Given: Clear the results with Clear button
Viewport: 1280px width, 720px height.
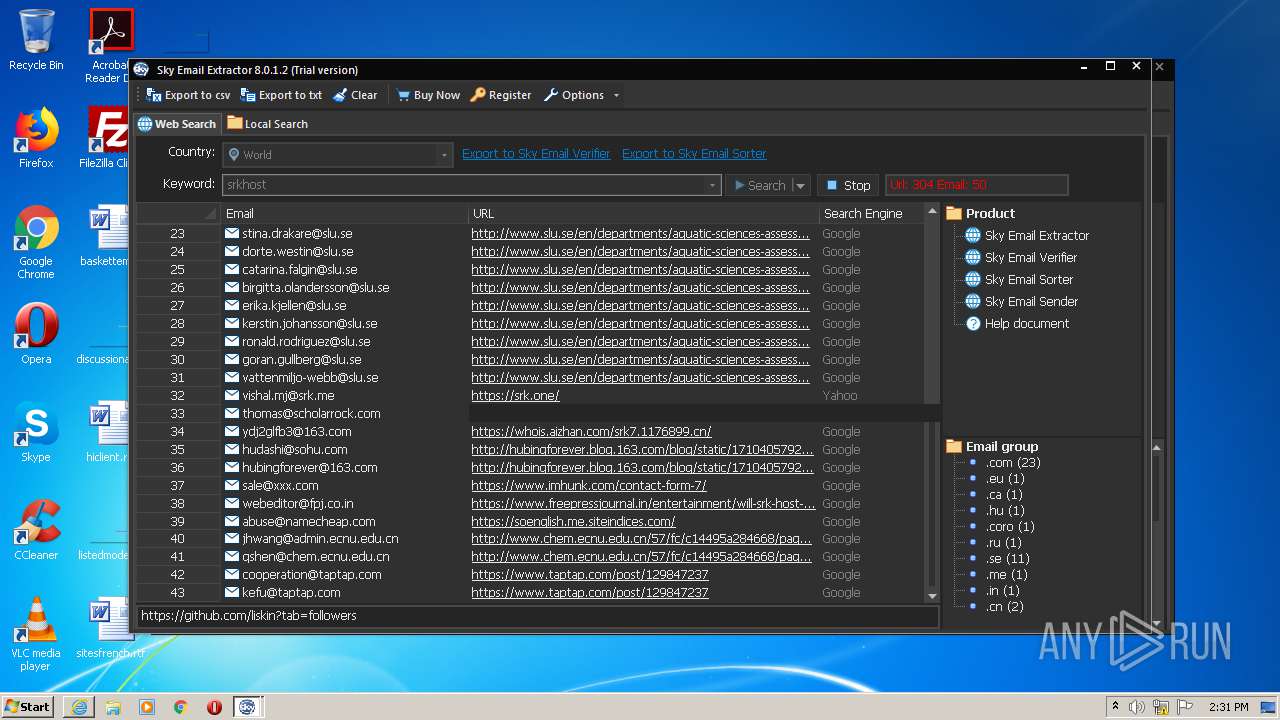Looking at the screenshot, I should (x=355, y=95).
